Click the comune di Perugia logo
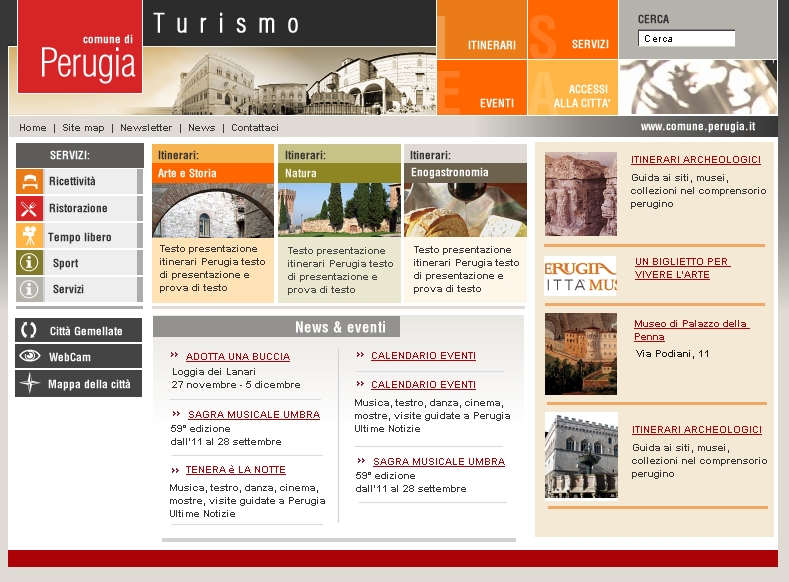Screen dimensions: 789x582 pyautogui.click(x=80, y=47)
